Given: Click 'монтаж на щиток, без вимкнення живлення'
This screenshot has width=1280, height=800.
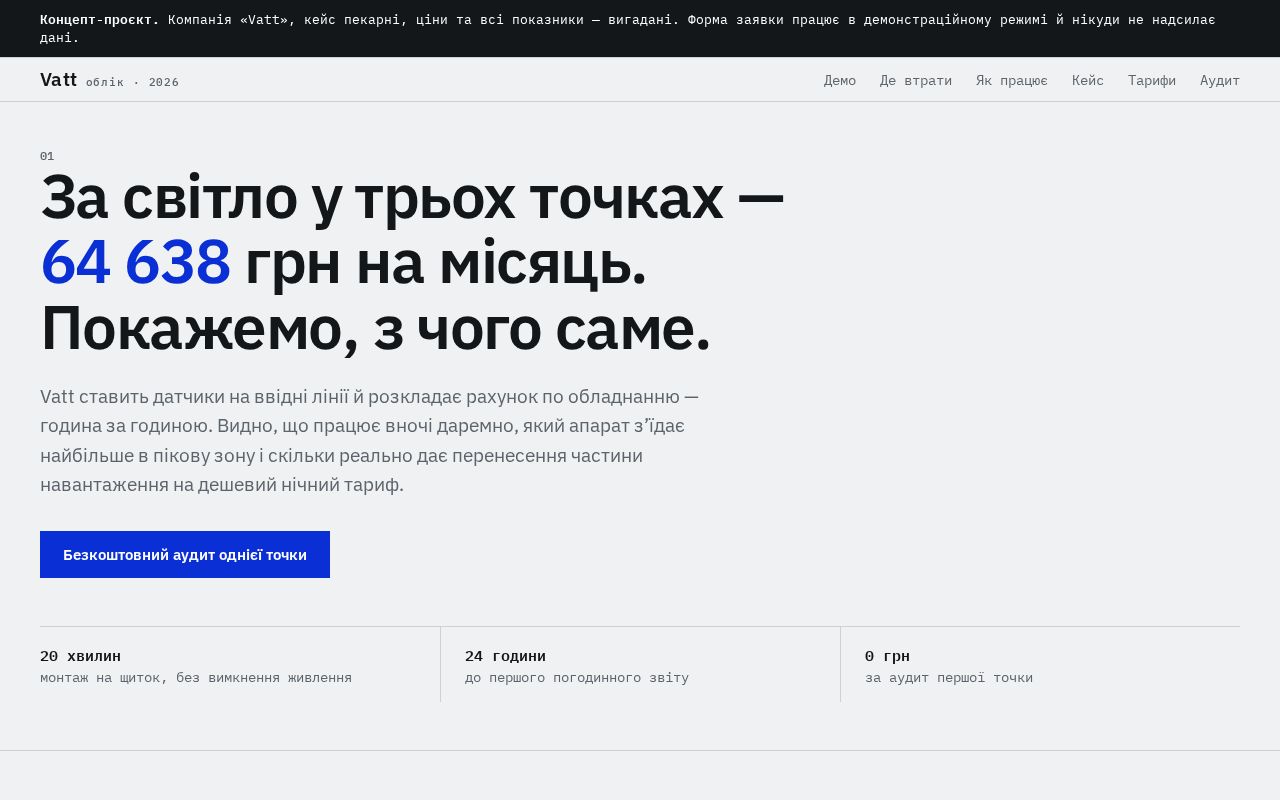Looking at the screenshot, I should point(196,678).
